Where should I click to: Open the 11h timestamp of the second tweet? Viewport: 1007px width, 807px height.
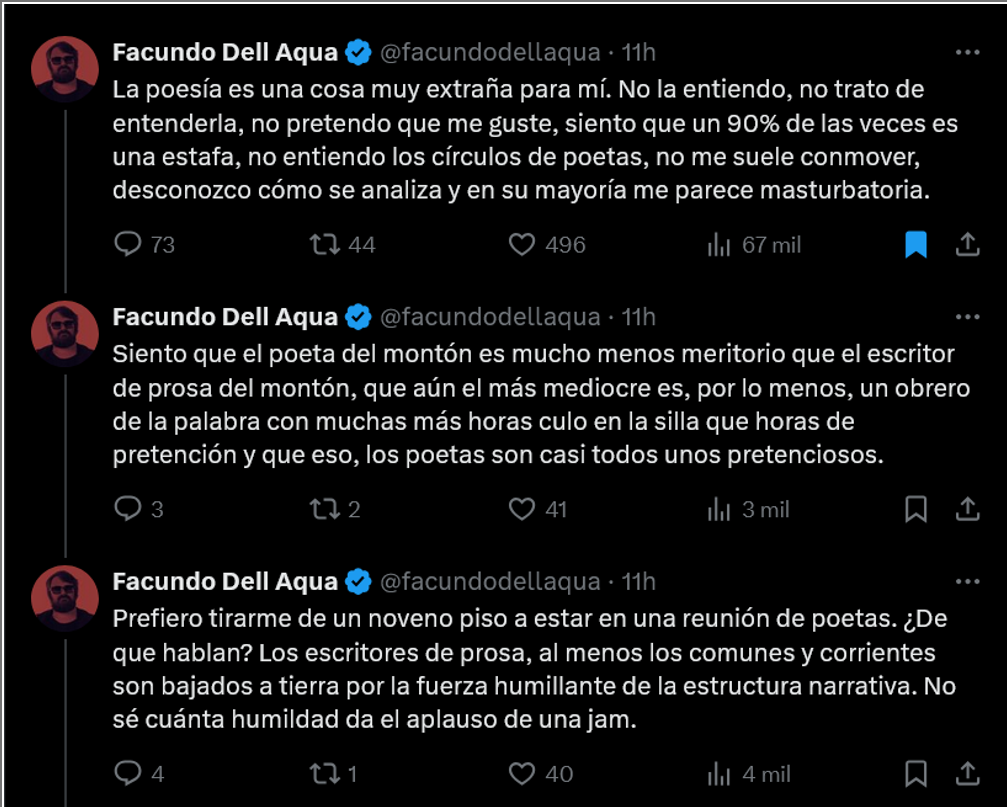click(x=638, y=317)
